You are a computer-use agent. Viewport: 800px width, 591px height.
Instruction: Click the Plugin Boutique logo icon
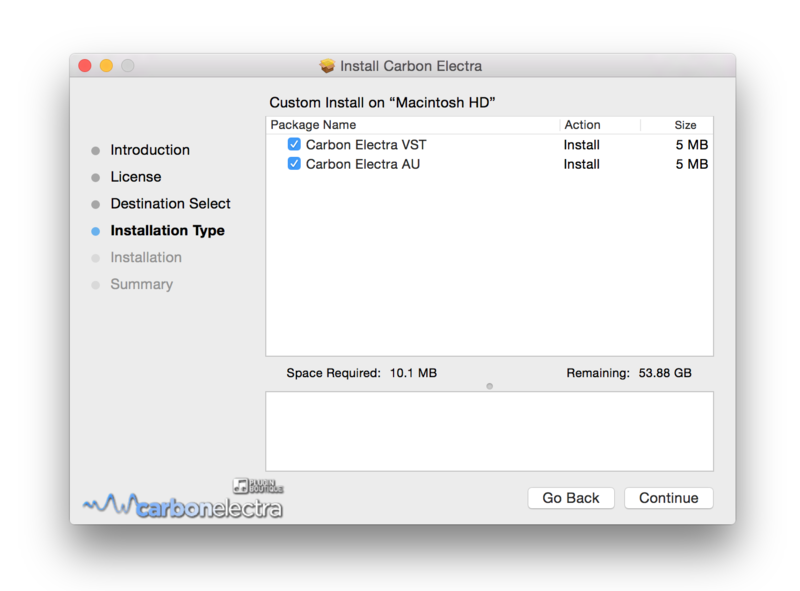pos(258,486)
